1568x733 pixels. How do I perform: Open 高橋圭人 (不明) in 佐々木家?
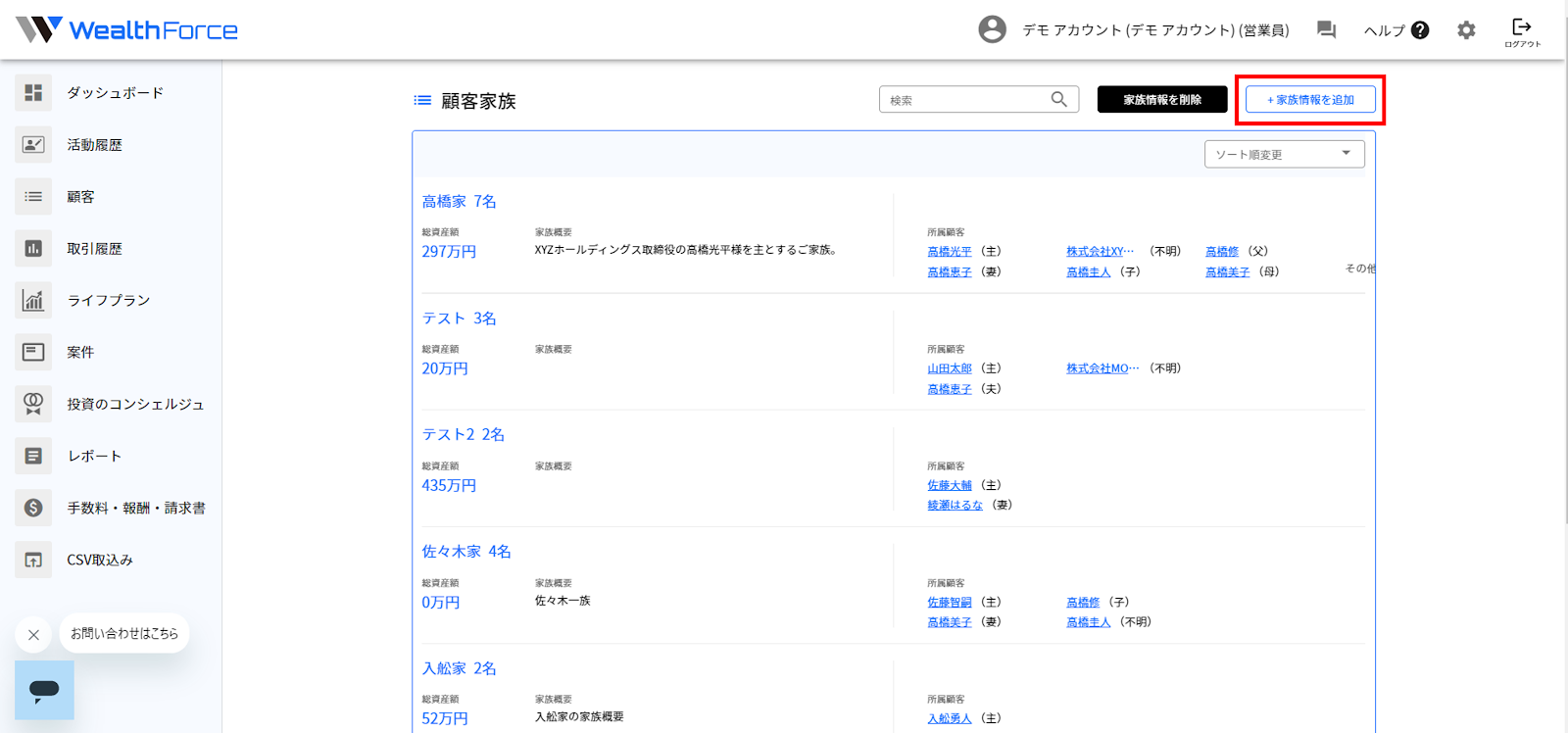(1089, 622)
